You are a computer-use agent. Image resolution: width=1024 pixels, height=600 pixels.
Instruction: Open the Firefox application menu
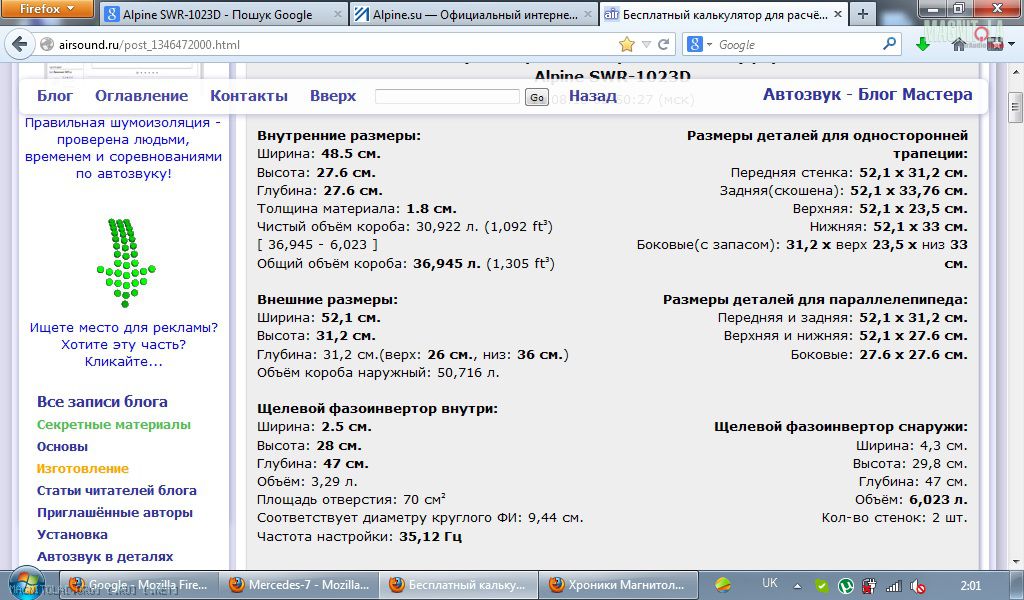tap(47, 9)
